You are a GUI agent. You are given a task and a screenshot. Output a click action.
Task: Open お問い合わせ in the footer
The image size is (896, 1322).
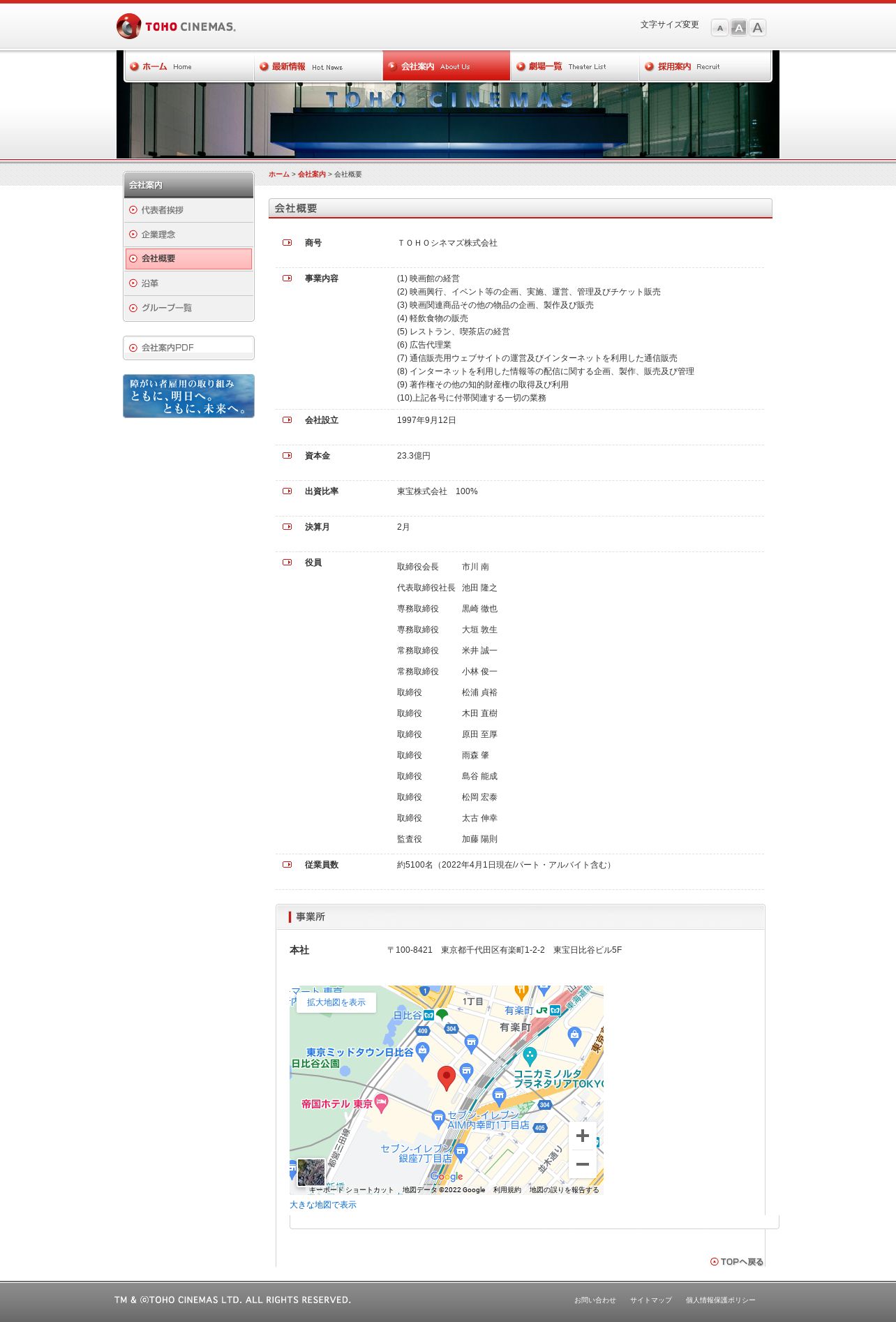point(595,1300)
